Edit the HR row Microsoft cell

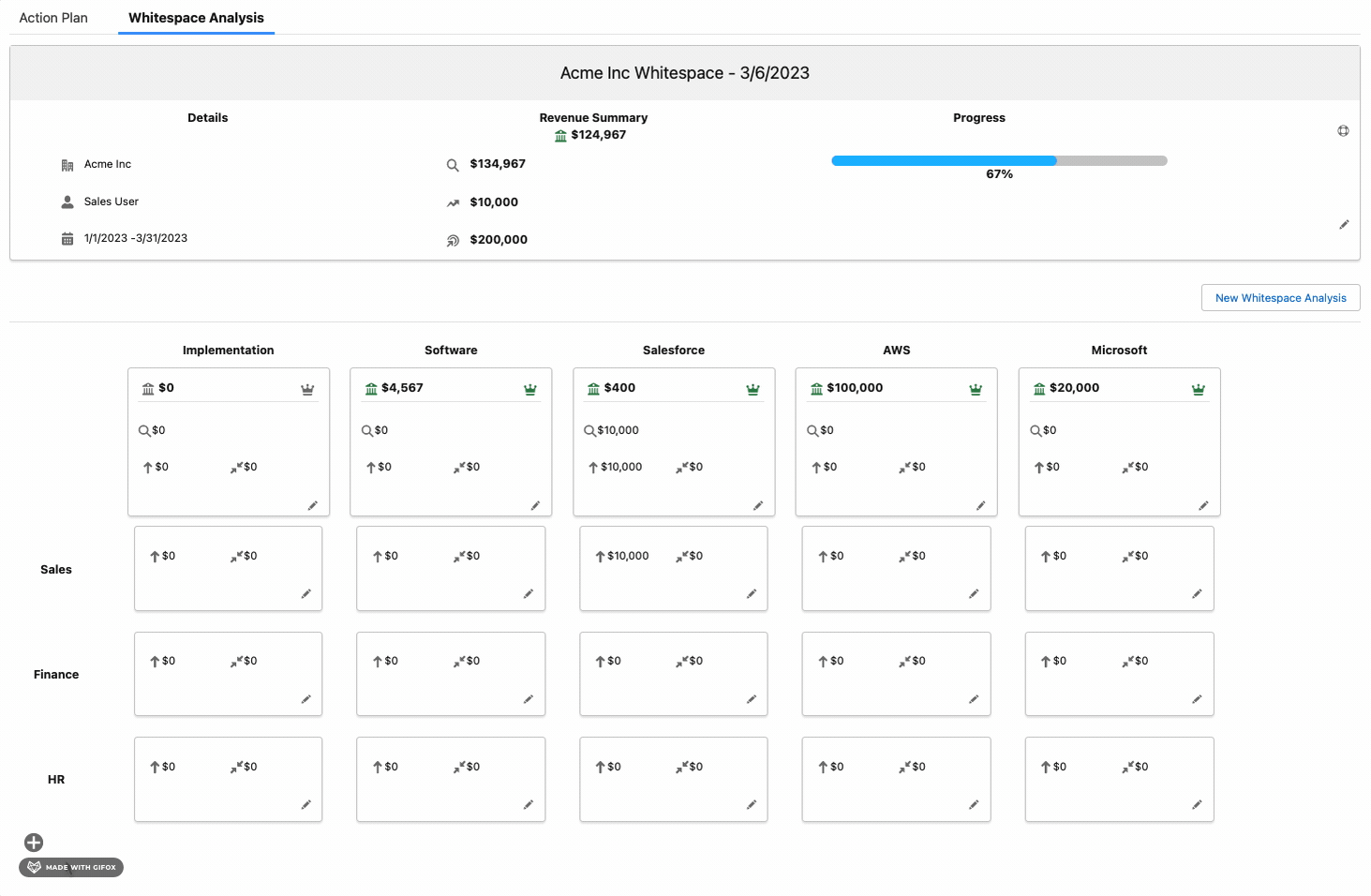tap(1197, 804)
